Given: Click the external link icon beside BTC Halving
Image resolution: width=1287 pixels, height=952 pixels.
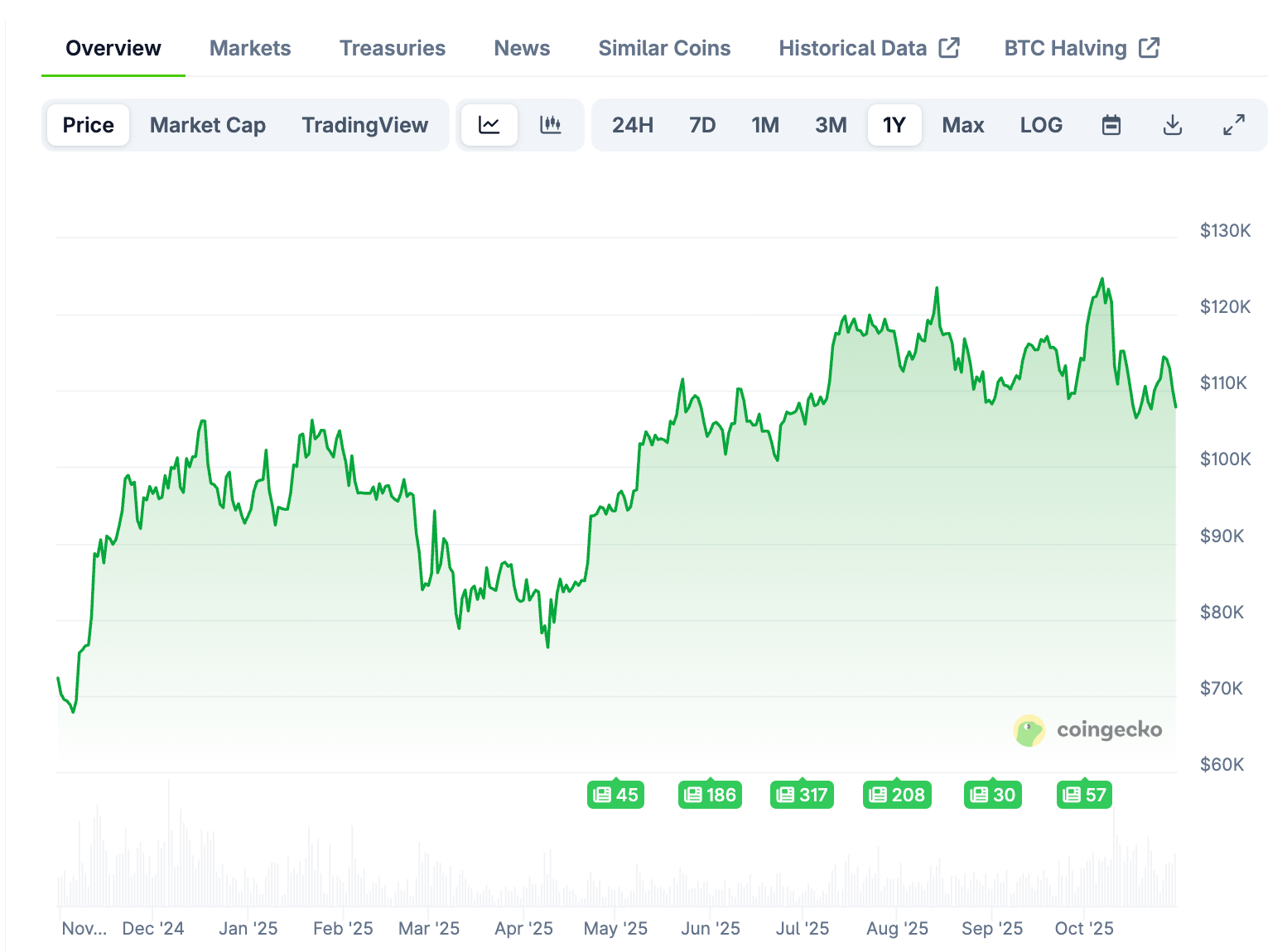Looking at the screenshot, I should (1150, 47).
